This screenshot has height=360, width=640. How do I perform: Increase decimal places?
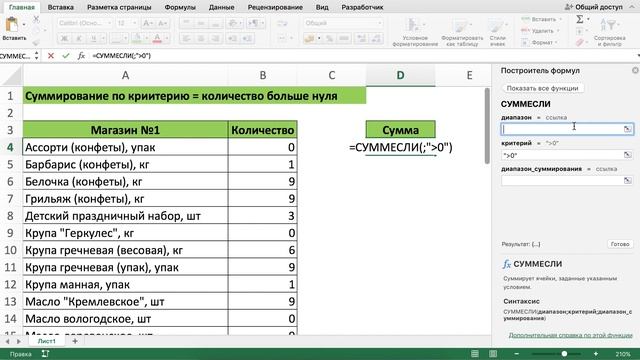pos(362,38)
